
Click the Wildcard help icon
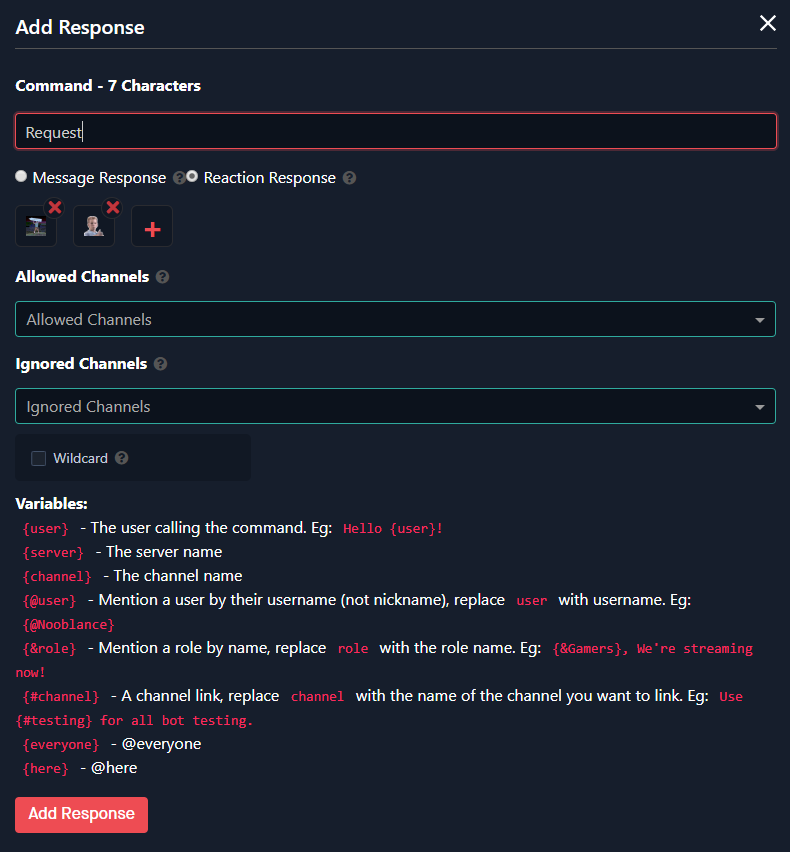[x=122, y=458]
